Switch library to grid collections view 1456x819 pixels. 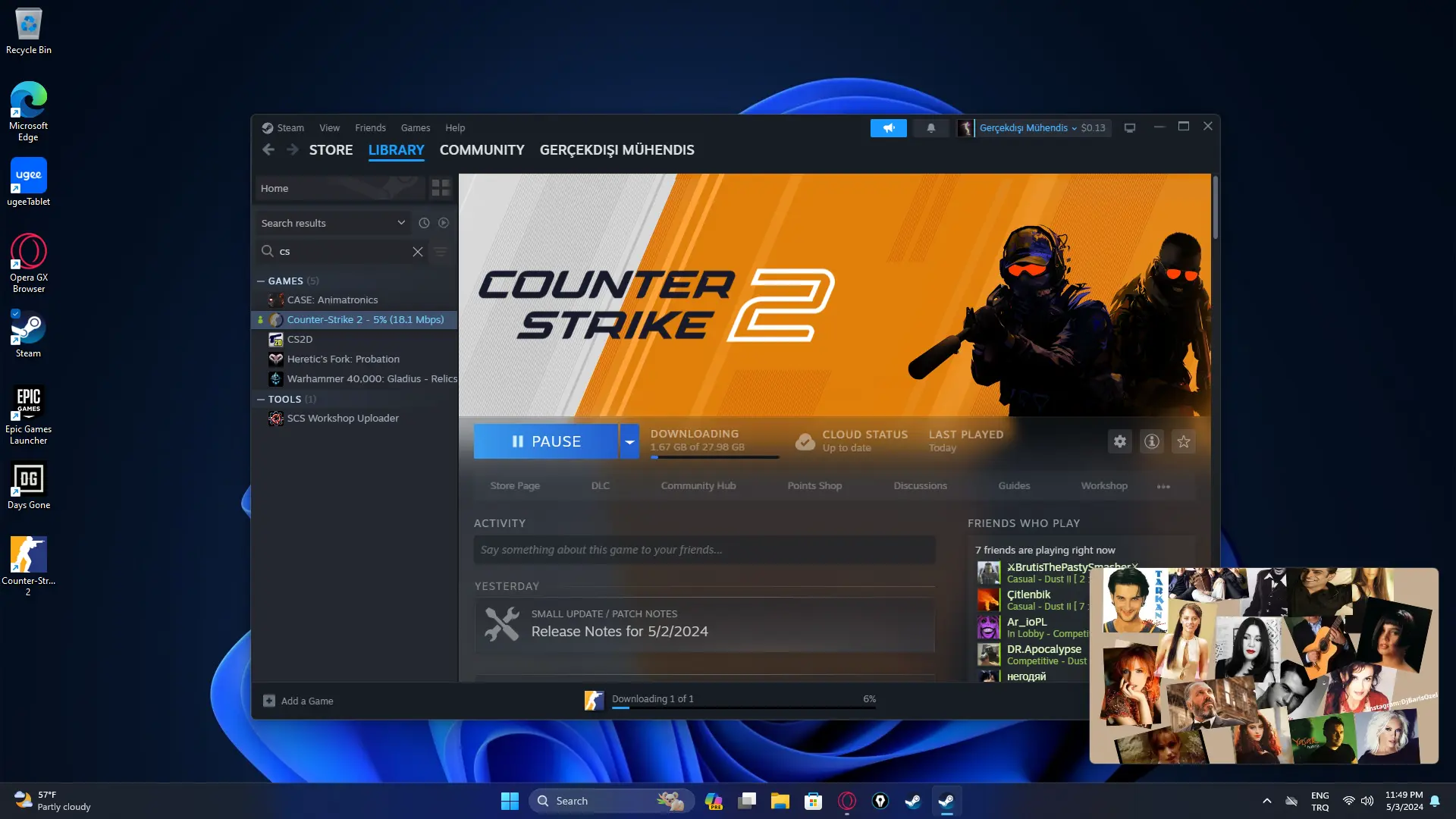(x=441, y=188)
